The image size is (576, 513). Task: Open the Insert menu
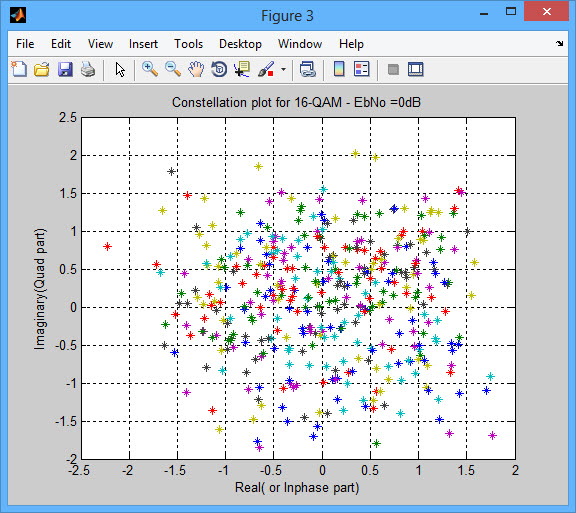click(143, 44)
